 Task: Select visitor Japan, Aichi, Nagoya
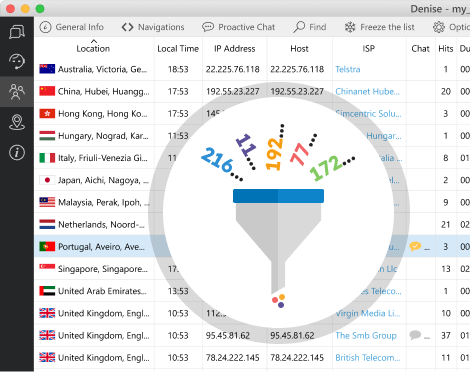(104, 180)
